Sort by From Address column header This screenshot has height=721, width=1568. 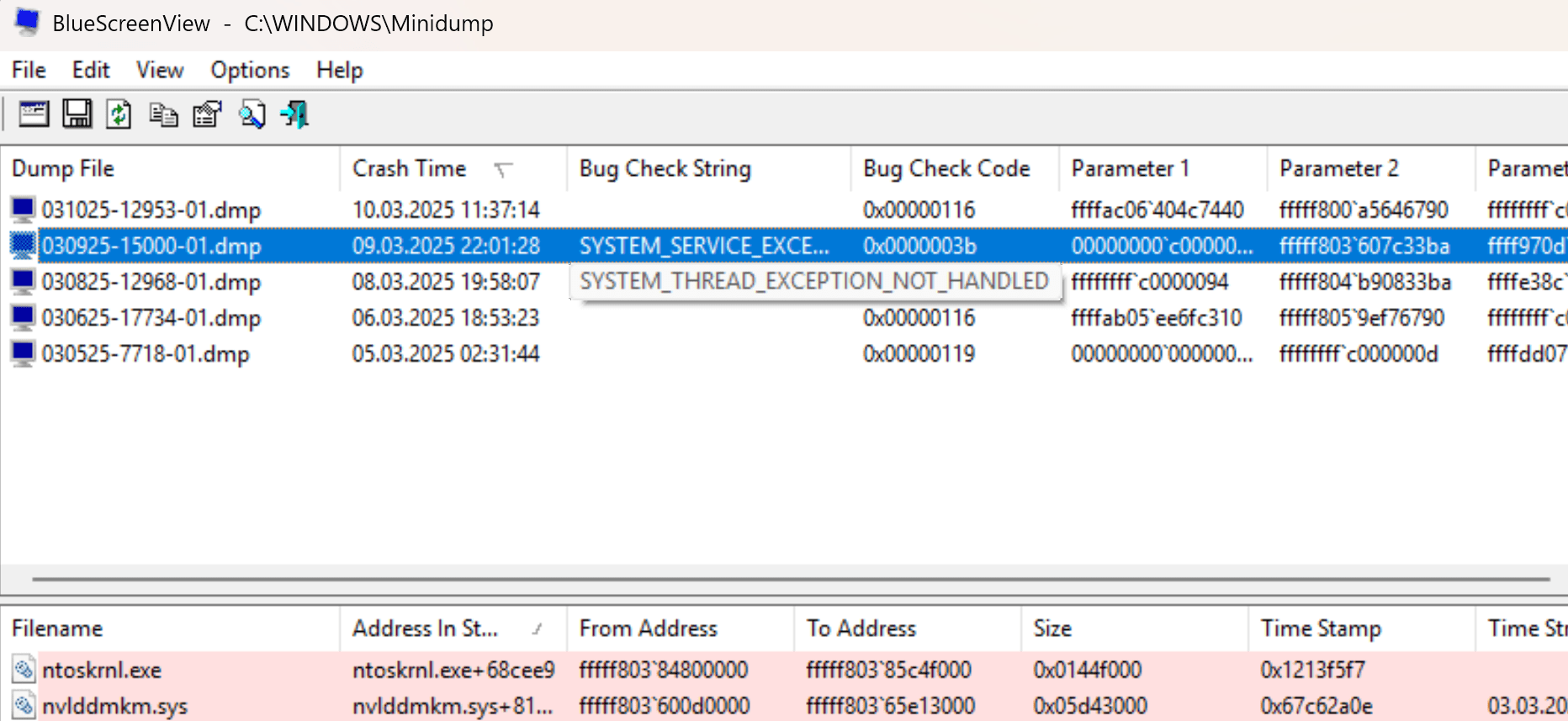click(681, 628)
